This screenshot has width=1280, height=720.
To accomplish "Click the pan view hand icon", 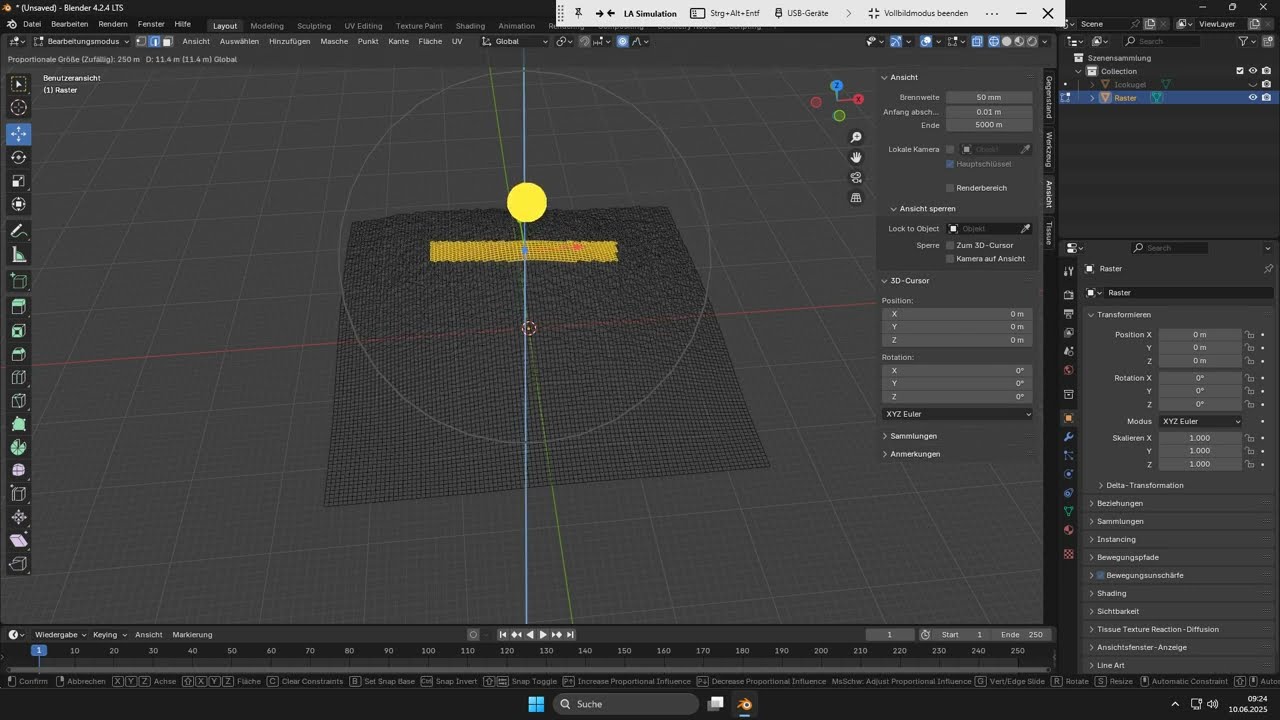I will [x=856, y=157].
